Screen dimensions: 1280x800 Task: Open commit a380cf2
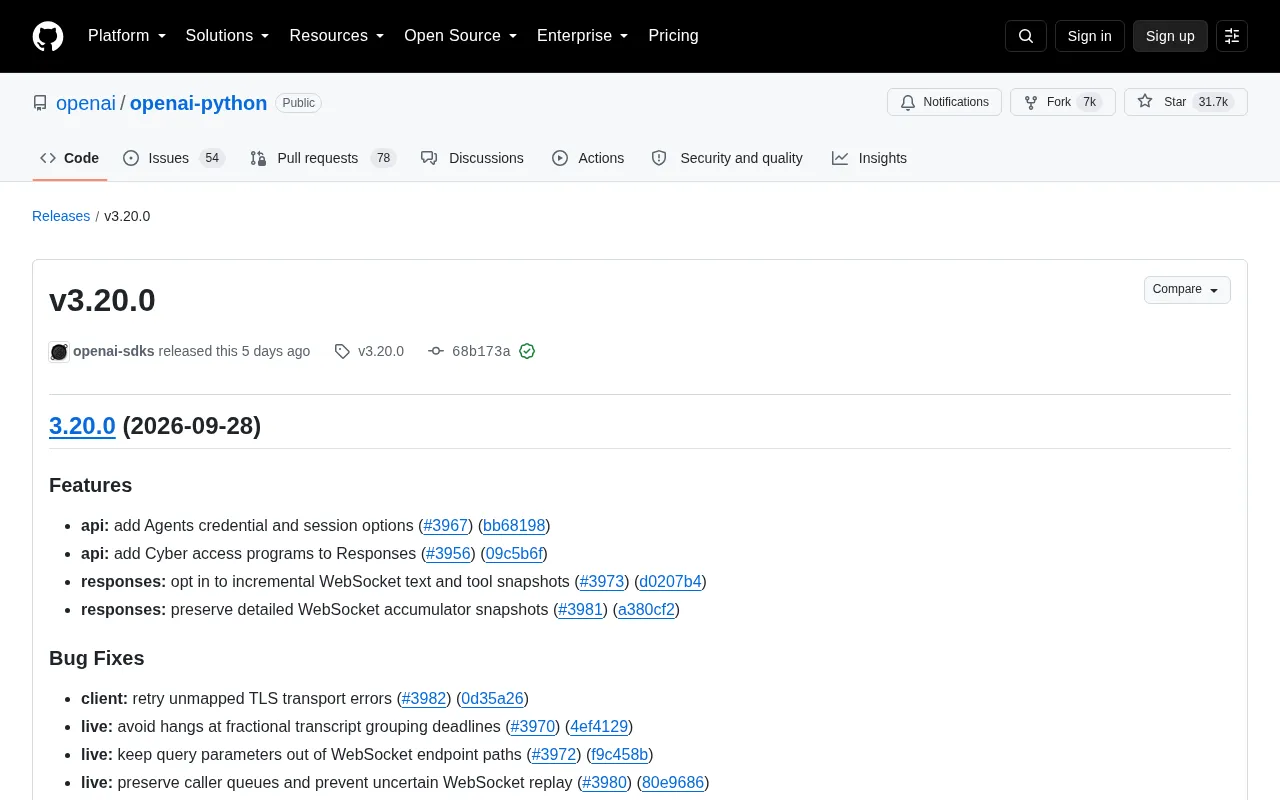[646, 609]
